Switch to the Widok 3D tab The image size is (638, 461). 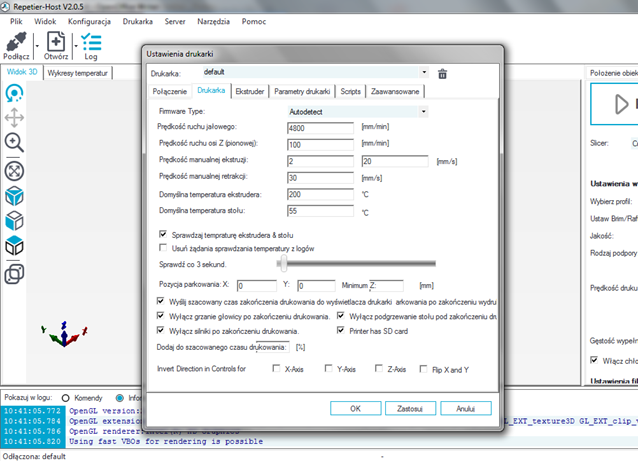pos(22,72)
